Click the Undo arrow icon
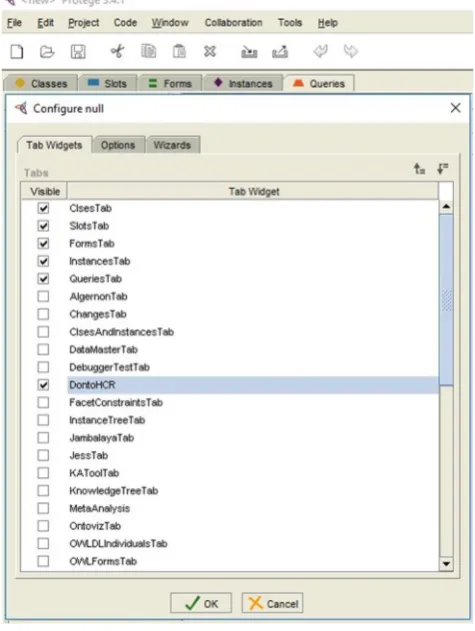Viewport: 475px width, 631px height. [x=320, y=52]
